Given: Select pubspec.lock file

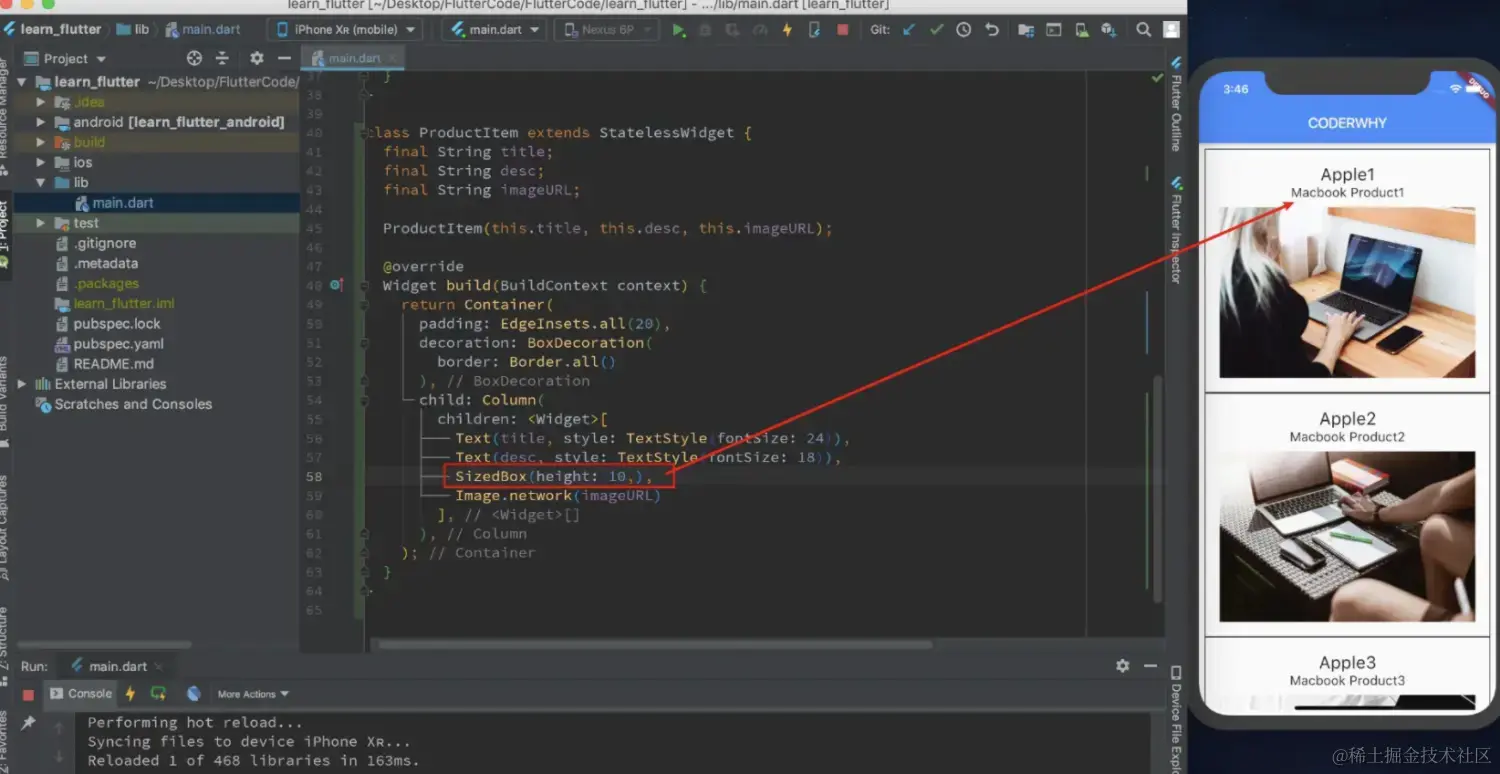Looking at the screenshot, I should 116,324.
